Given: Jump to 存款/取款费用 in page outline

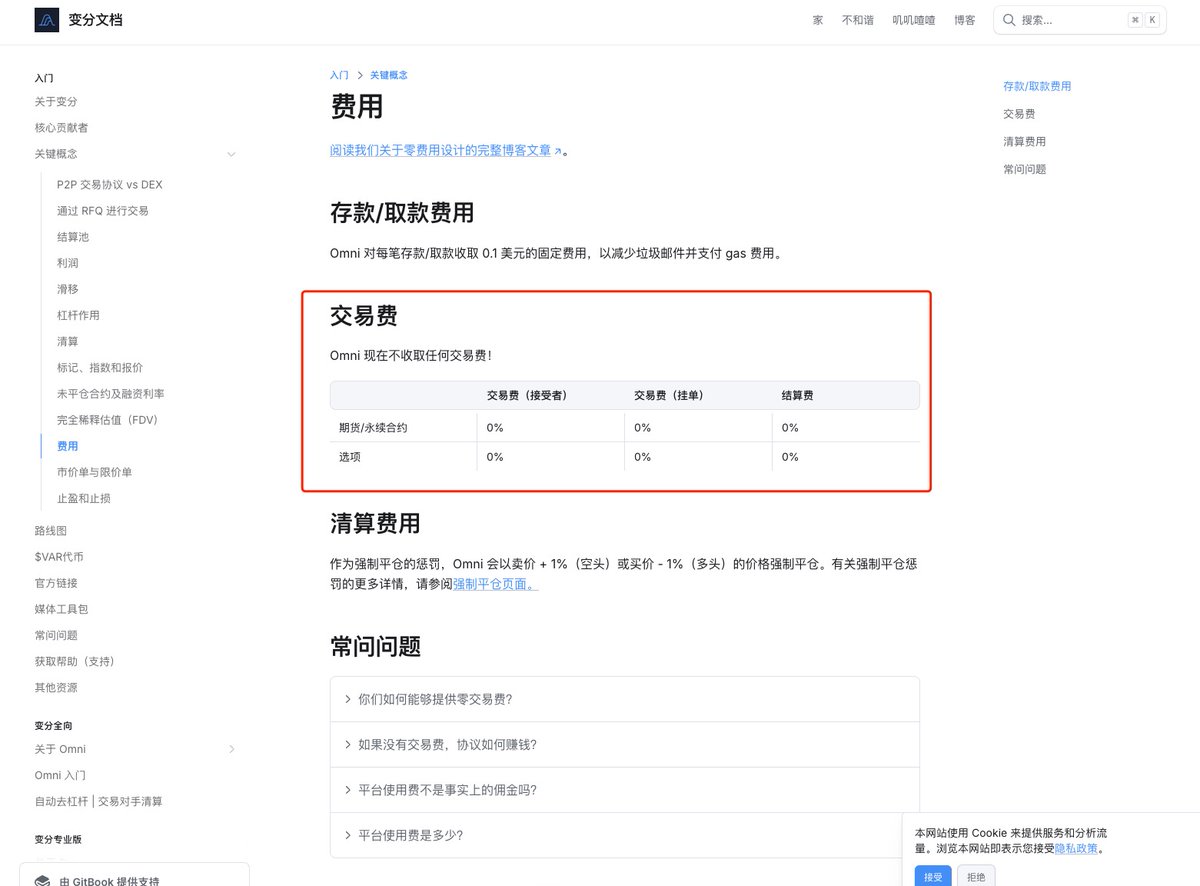Looking at the screenshot, I should 1037,86.
